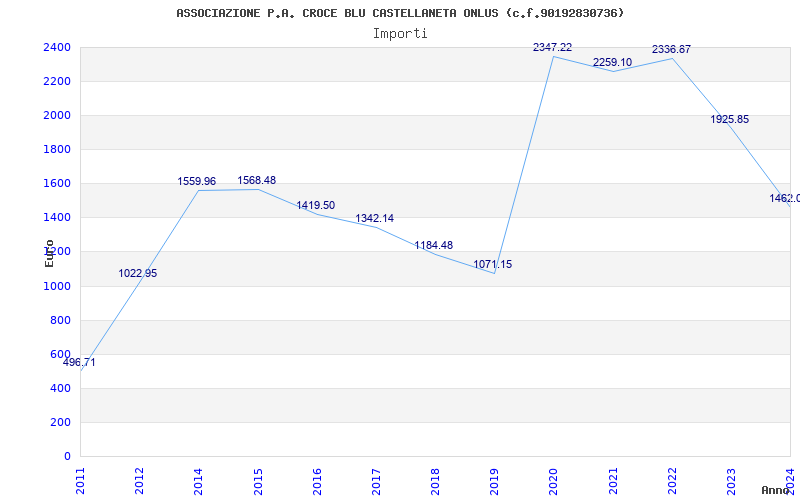Click the chart title ASSOCIAZIONE P.A. CROCE BLU CASTELLANETA ONLUS
Screen dimensions: 800x500
click(400, 13)
